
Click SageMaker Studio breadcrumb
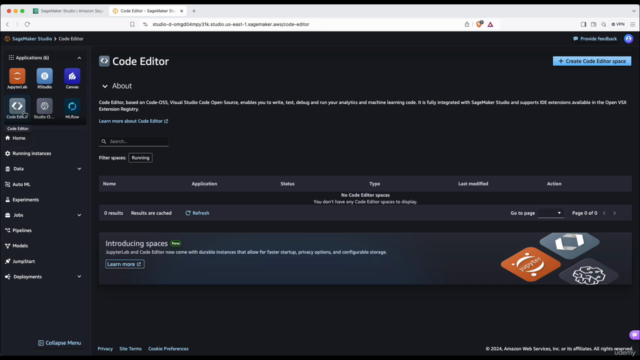32,39
